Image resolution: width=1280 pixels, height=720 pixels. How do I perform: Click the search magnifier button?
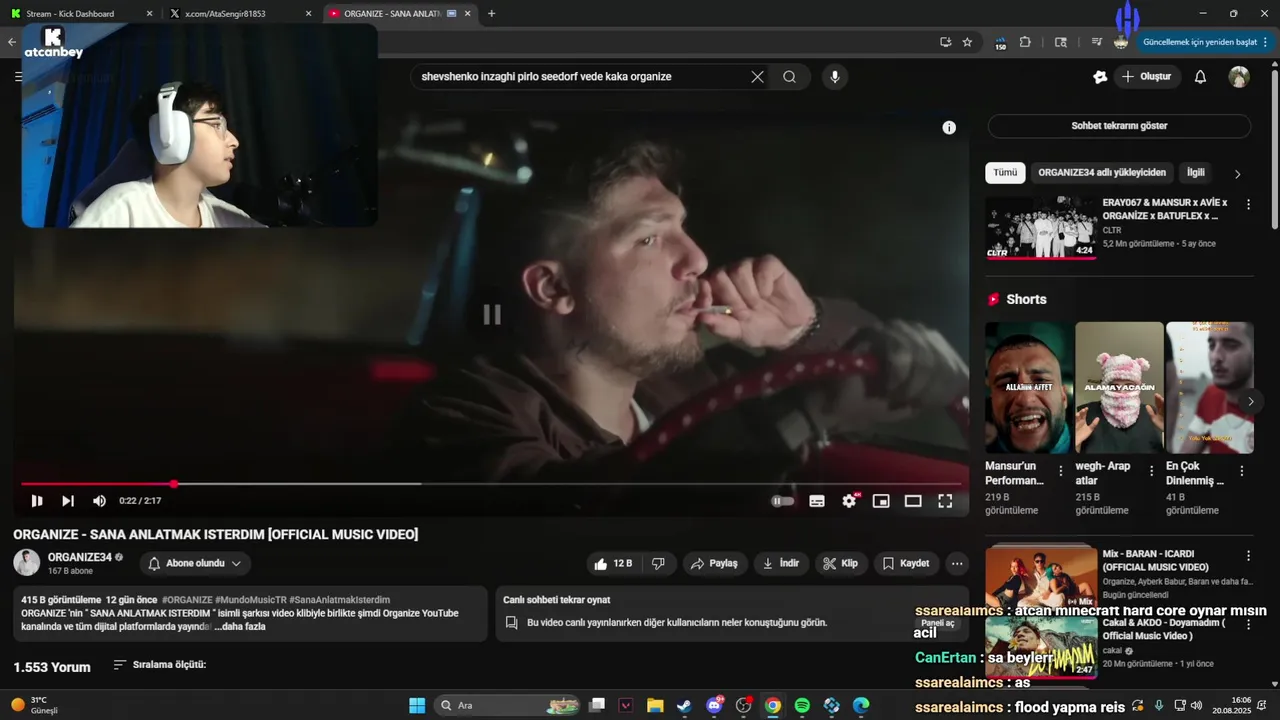pyautogui.click(x=789, y=77)
